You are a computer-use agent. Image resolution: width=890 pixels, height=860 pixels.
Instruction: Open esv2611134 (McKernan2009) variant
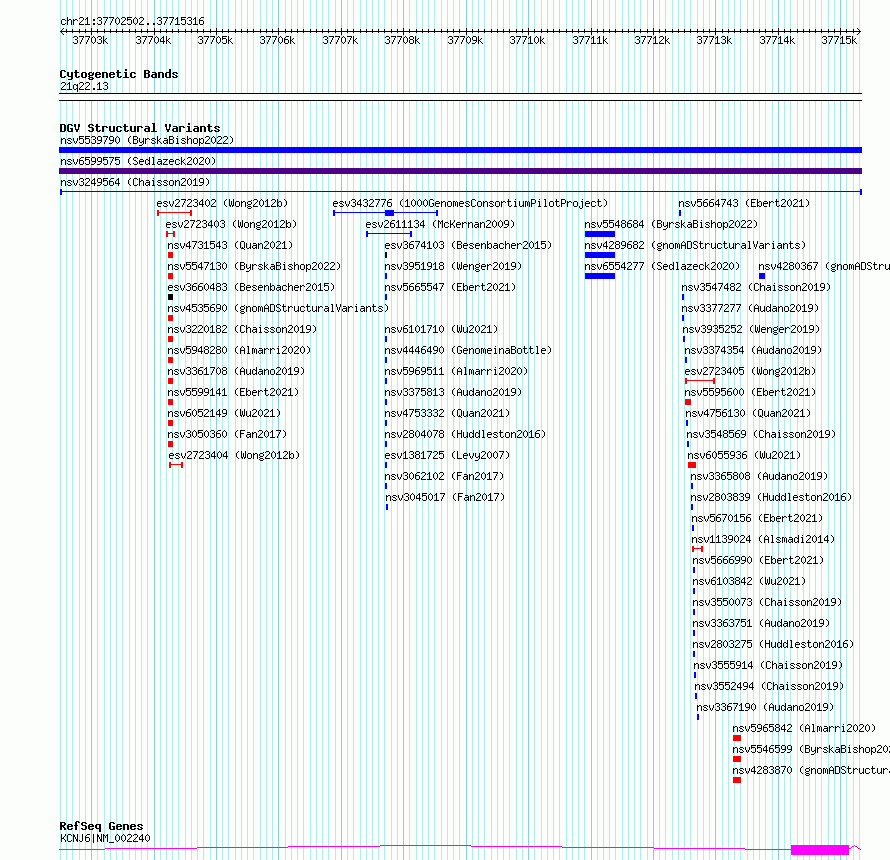coord(440,224)
